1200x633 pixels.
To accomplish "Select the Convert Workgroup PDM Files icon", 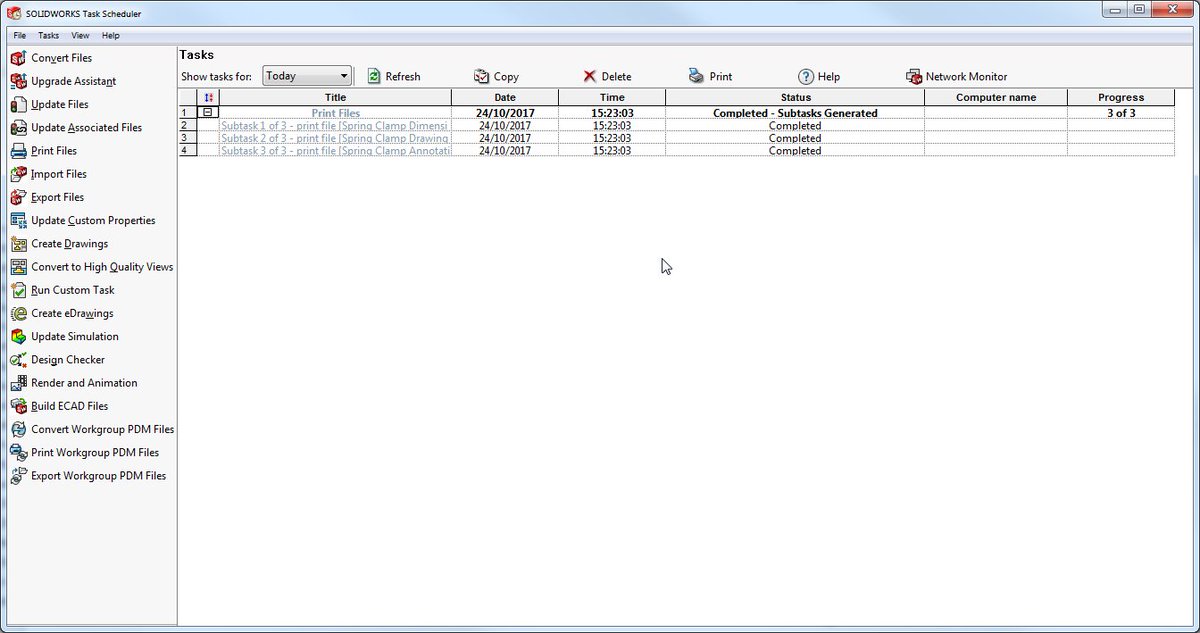I will [x=18, y=429].
